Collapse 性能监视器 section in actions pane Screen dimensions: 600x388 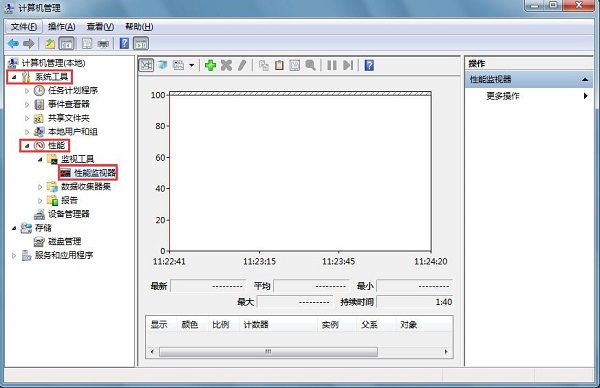pyautogui.click(x=585, y=80)
